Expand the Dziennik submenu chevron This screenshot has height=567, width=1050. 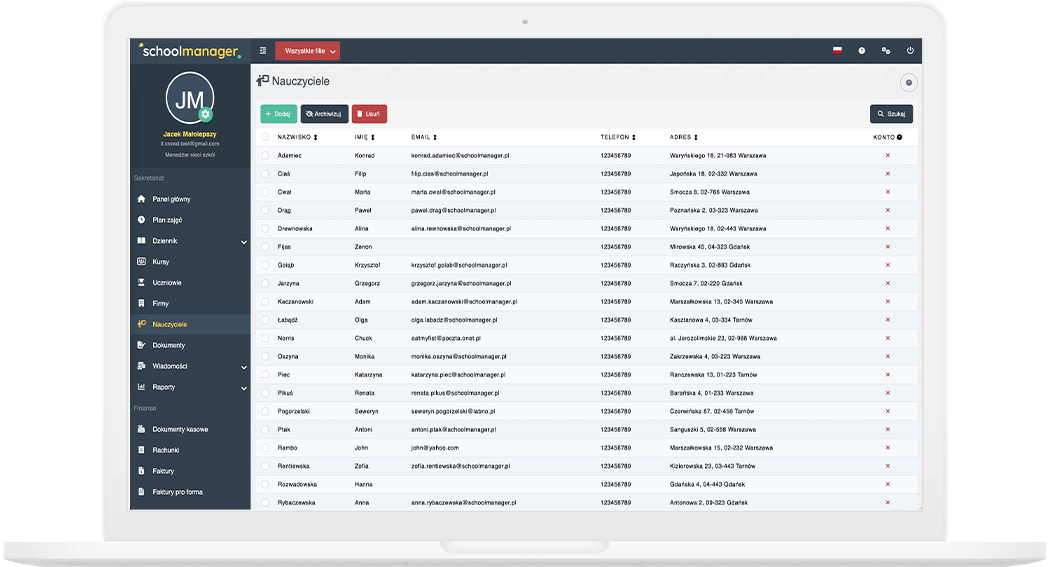(x=243, y=241)
